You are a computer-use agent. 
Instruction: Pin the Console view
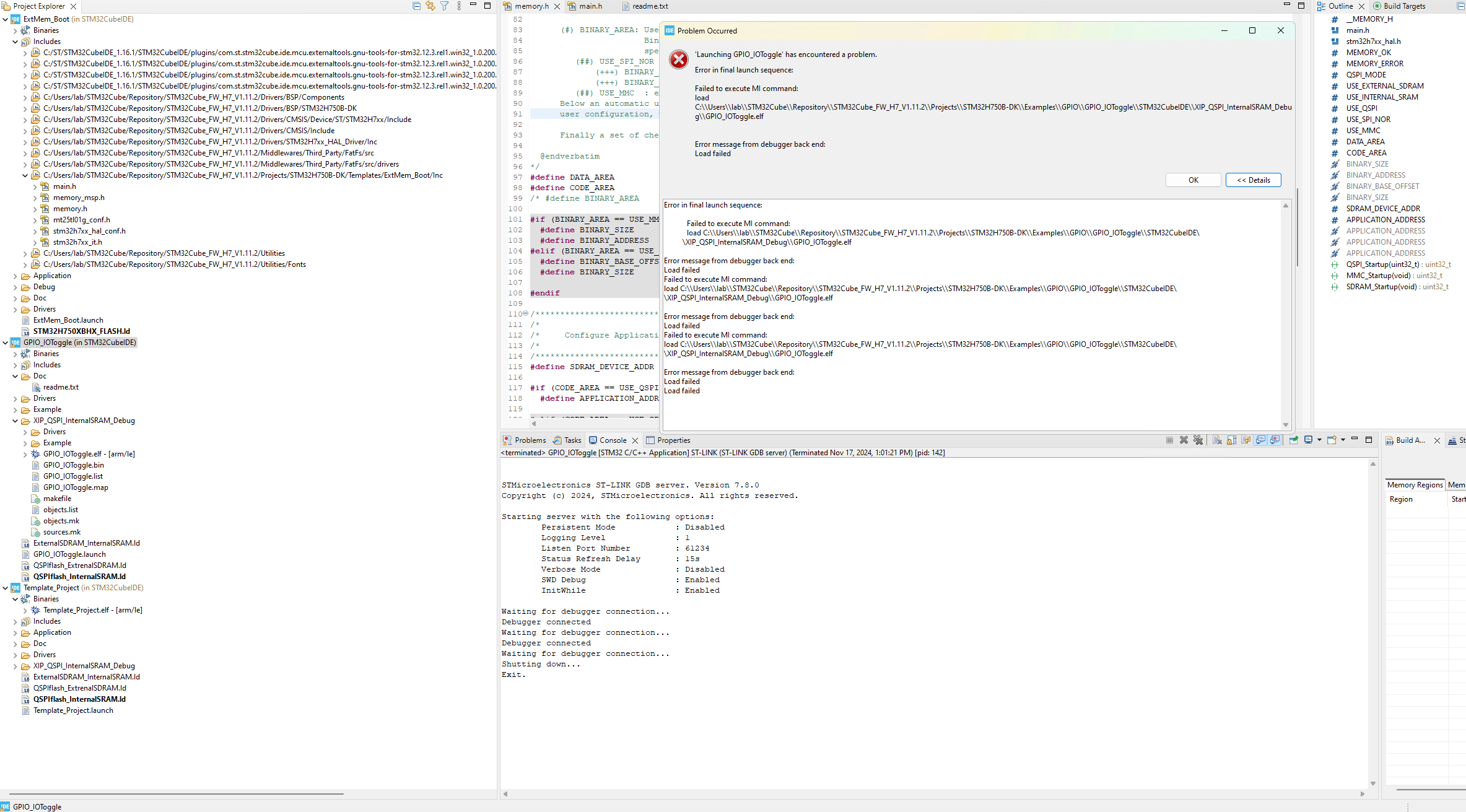[x=1293, y=440]
